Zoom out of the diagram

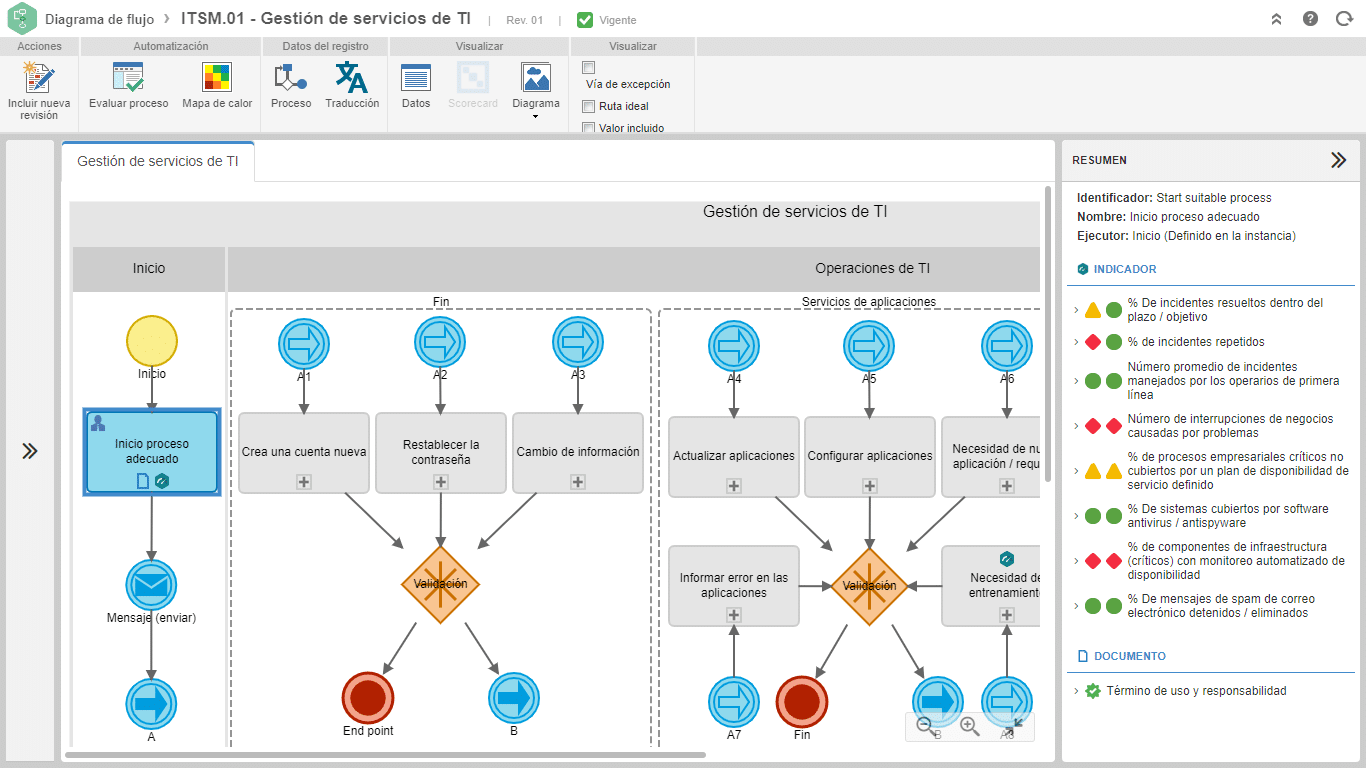tap(925, 727)
